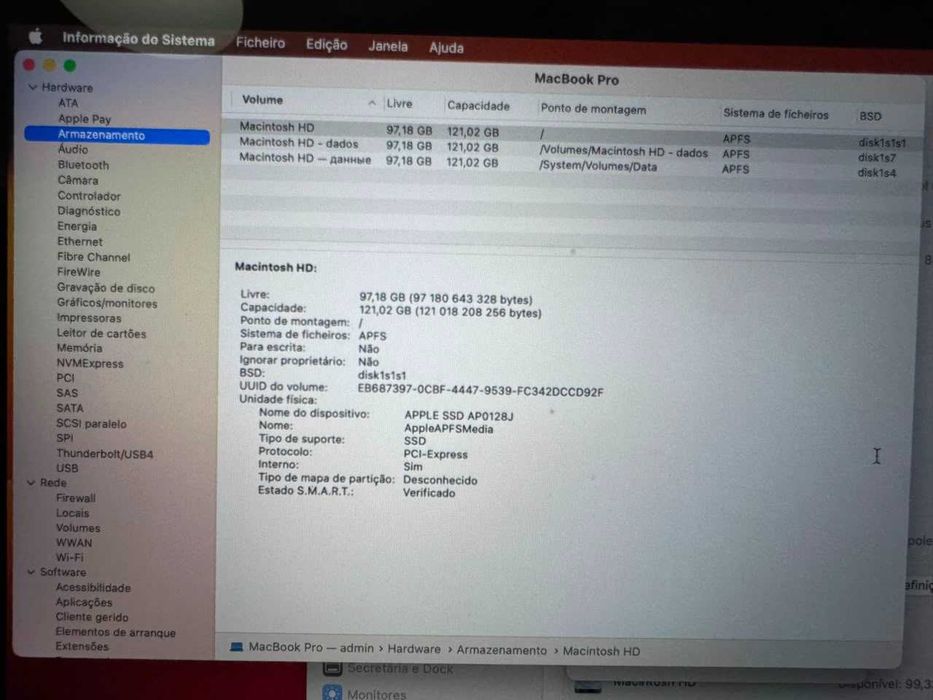Sort by Sistema de ficheiros column header
The height and width of the screenshot is (700, 933).
[x=776, y=114]
